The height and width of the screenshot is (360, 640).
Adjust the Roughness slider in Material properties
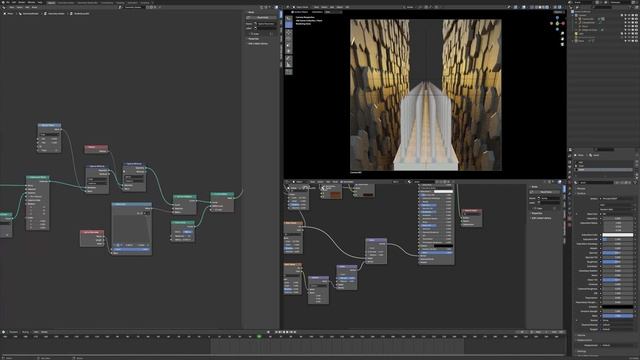tap(618, 262)
